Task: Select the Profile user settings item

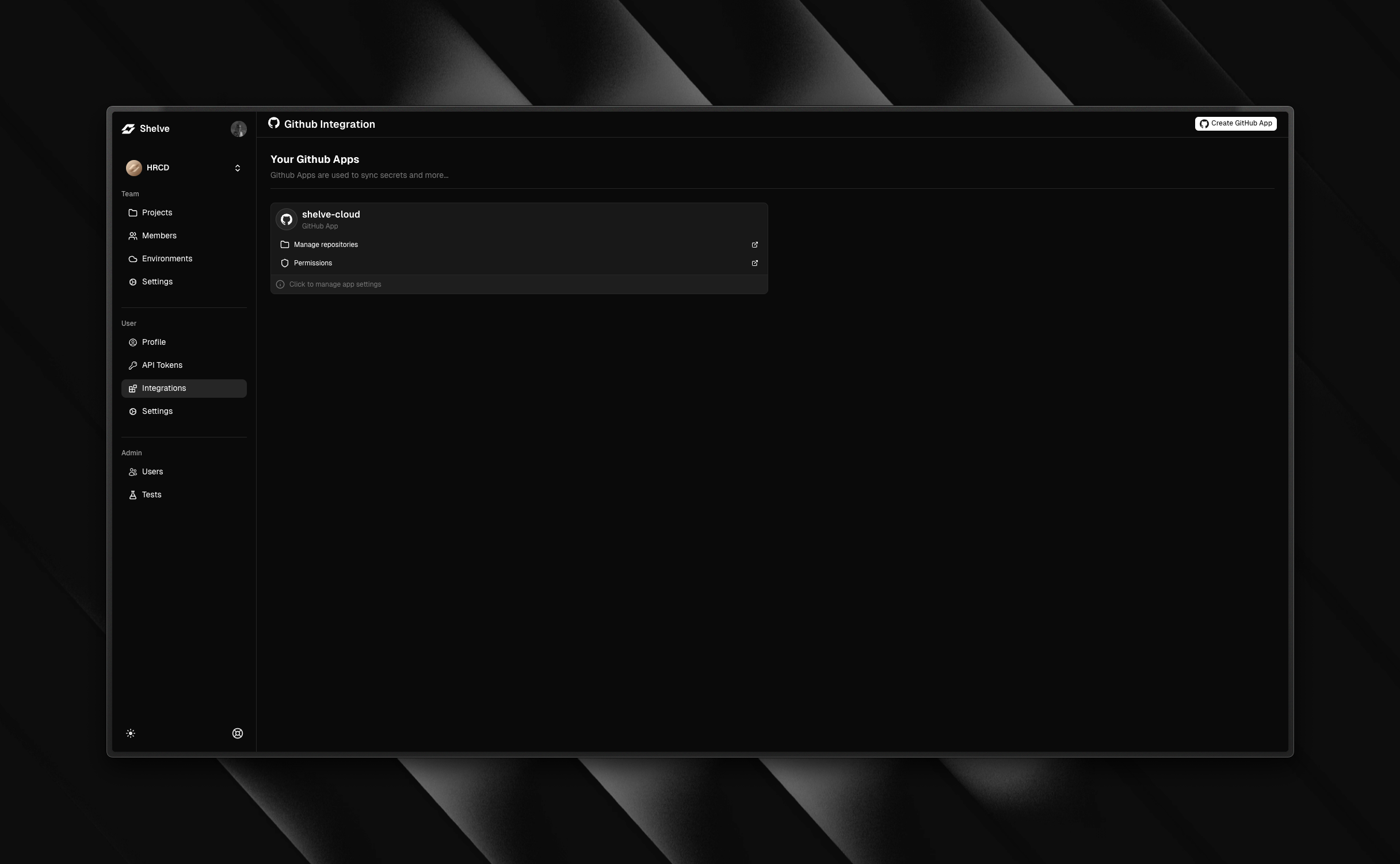Action: 154,342
